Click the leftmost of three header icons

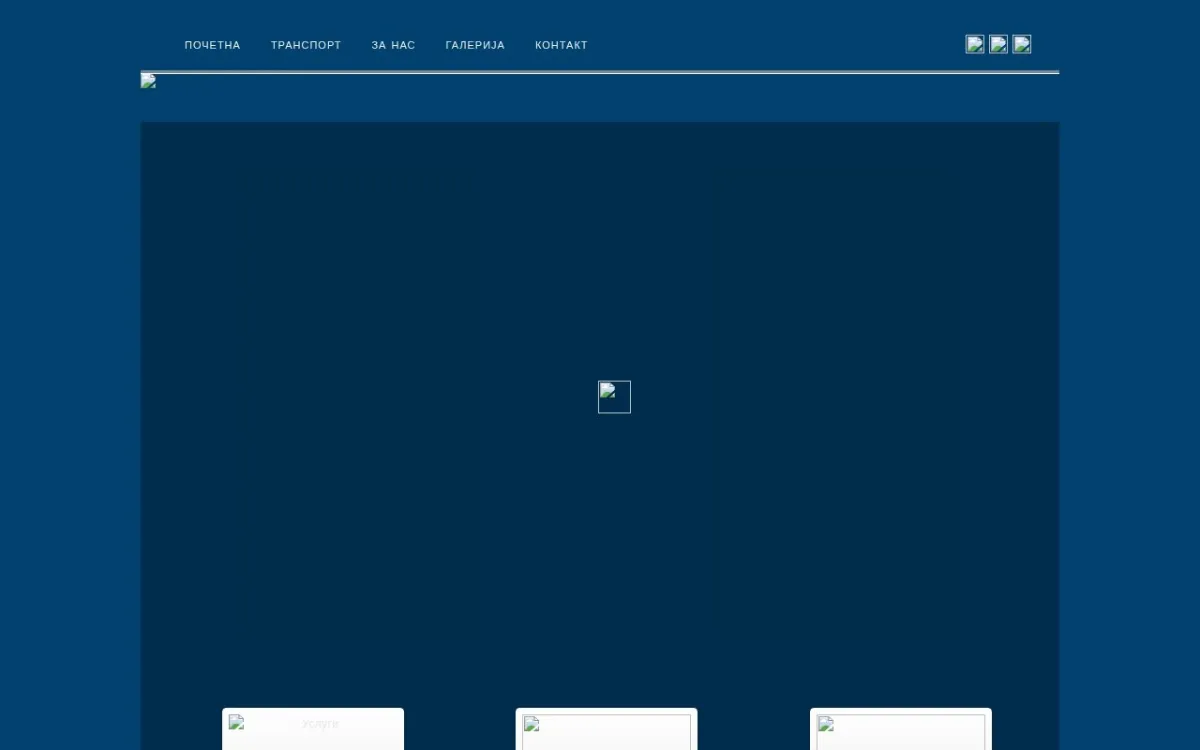pos(975,44)
